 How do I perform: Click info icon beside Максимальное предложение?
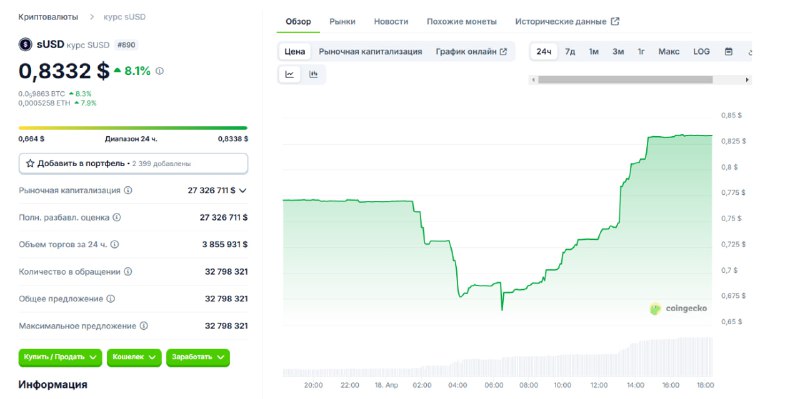(x=144, y=326)
